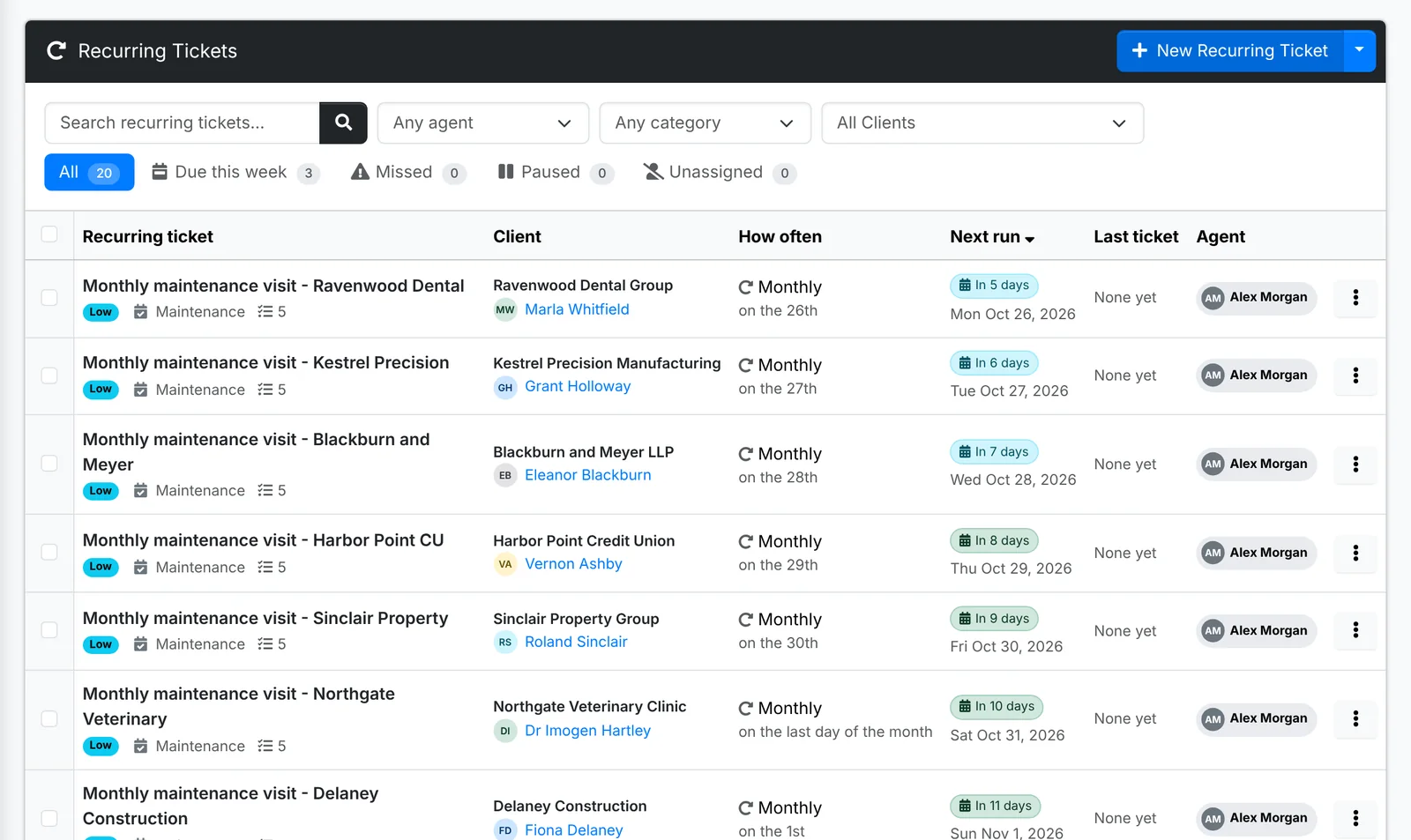Open actions menu for Sinclair Property row
1411x840 pixels.
tap(1355, 630)
